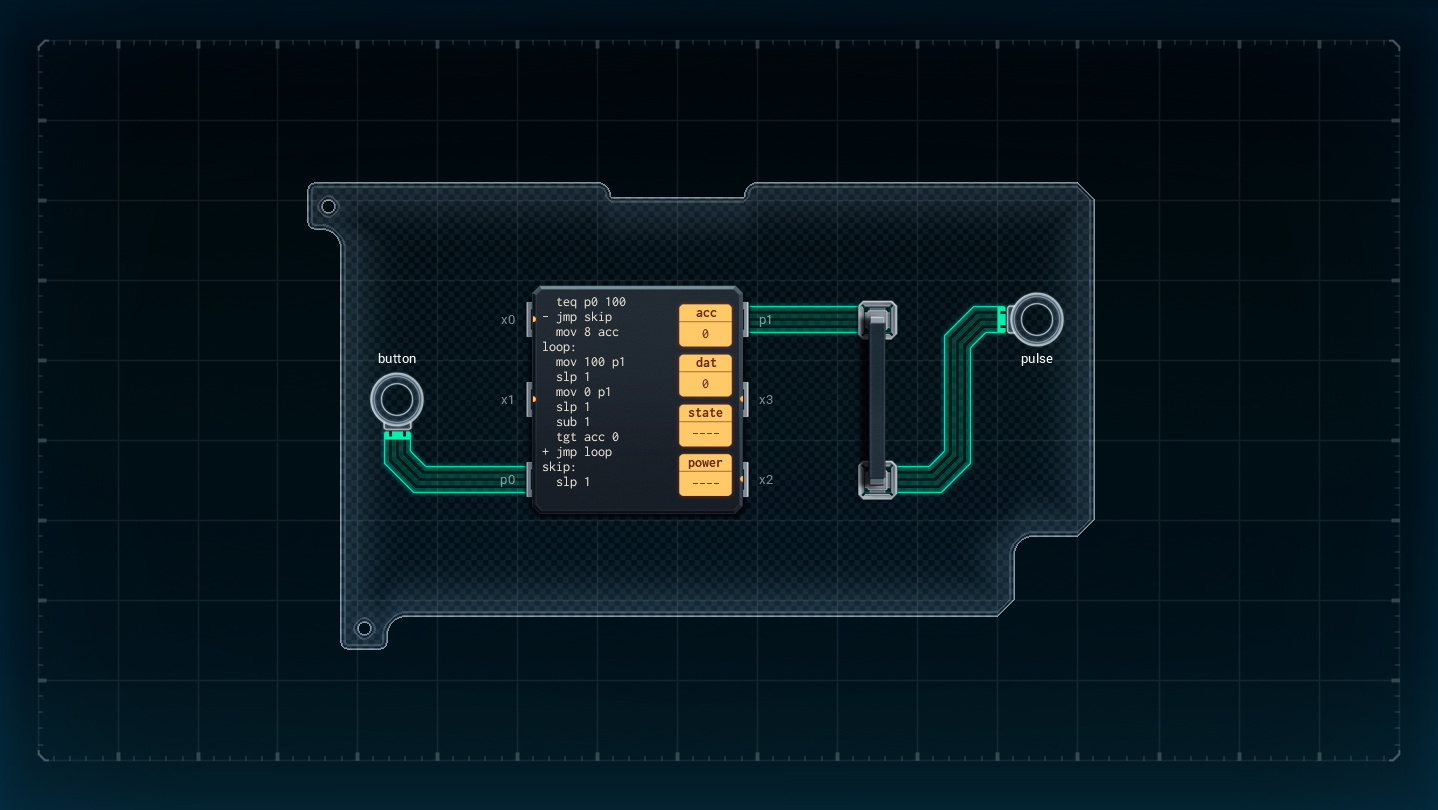Image resolution: width=1438 pixels, height=810 pixels.
Task: Select the top terminal of the bridge
Action: pos(877,320)
